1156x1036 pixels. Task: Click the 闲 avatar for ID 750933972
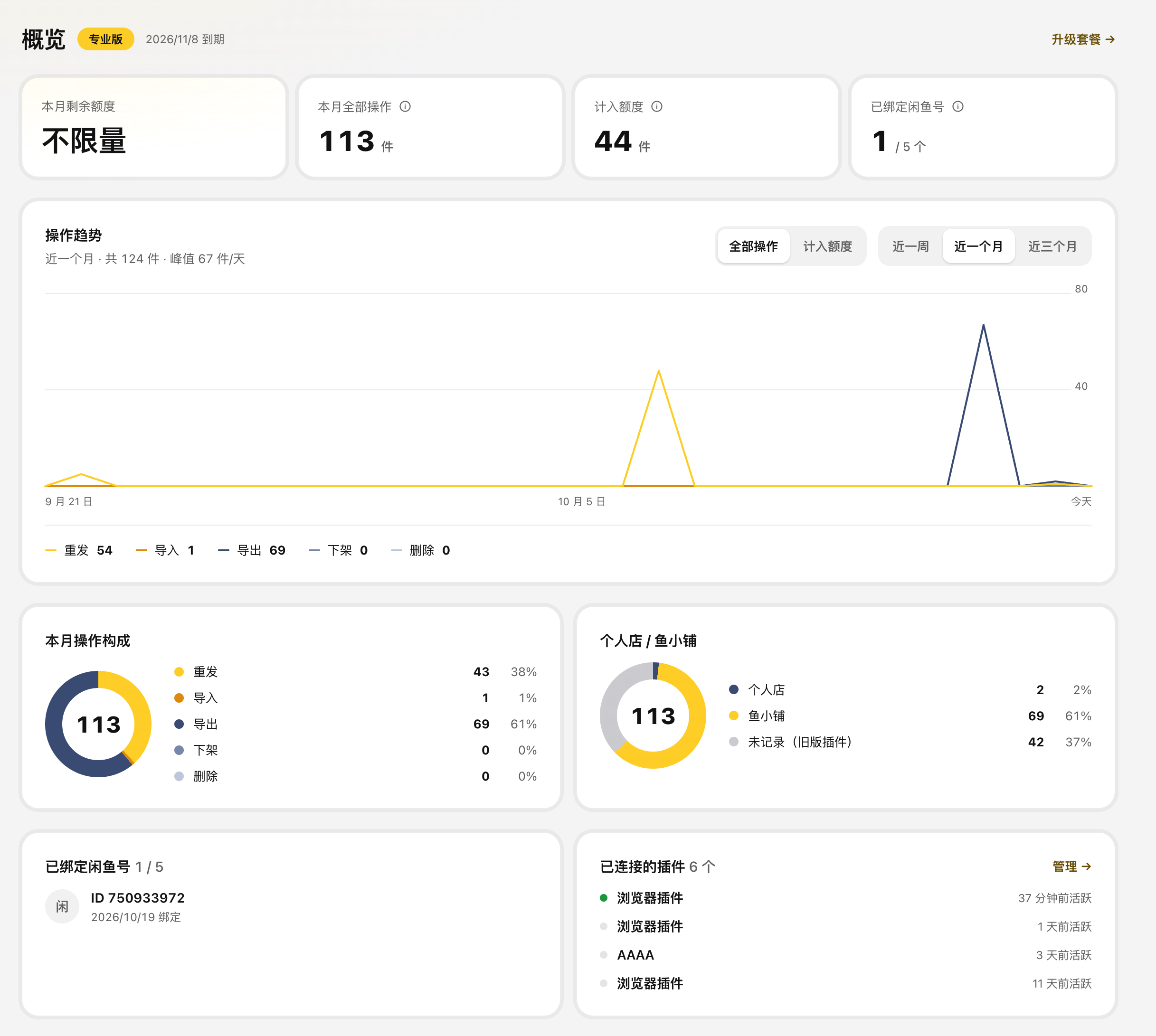coord(62,906)
